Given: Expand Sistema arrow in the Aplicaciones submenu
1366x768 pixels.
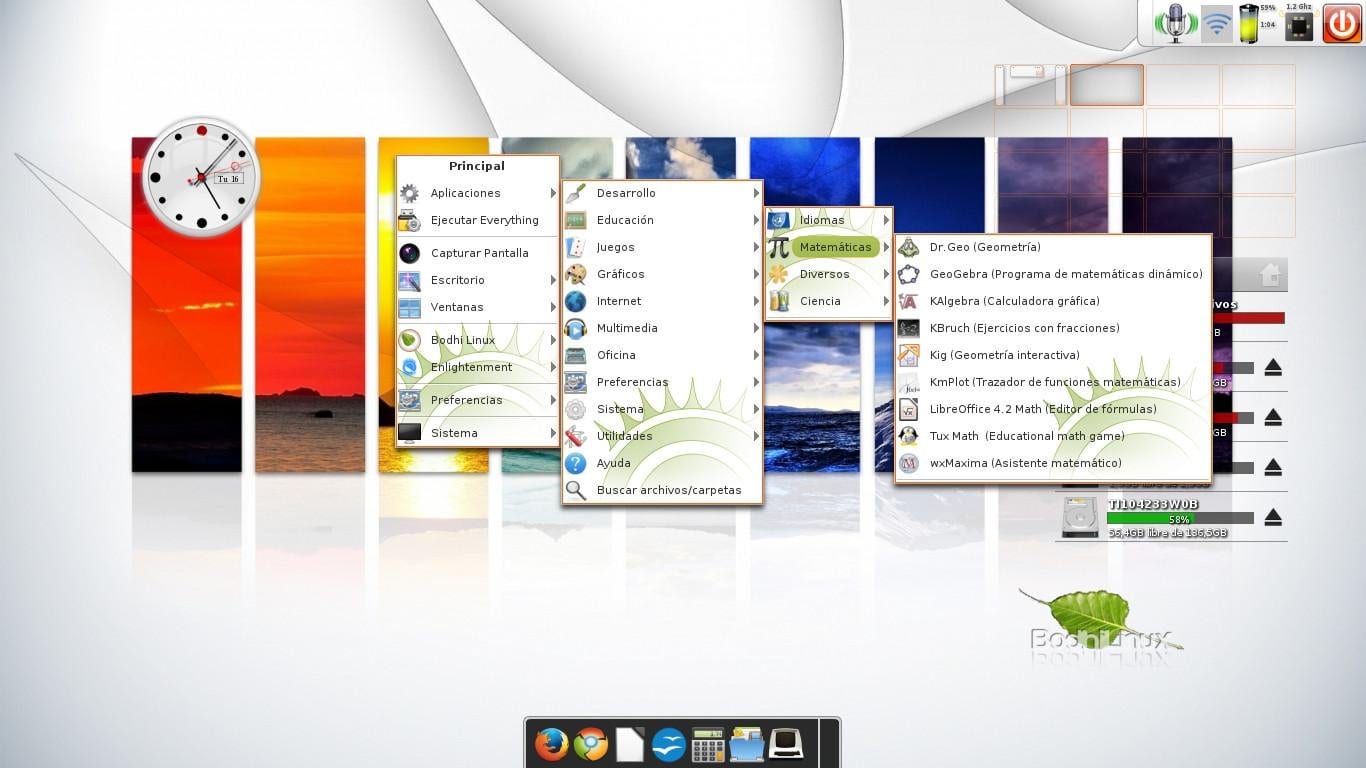Looking at the screenshot, I should click(x=756, y=409).
